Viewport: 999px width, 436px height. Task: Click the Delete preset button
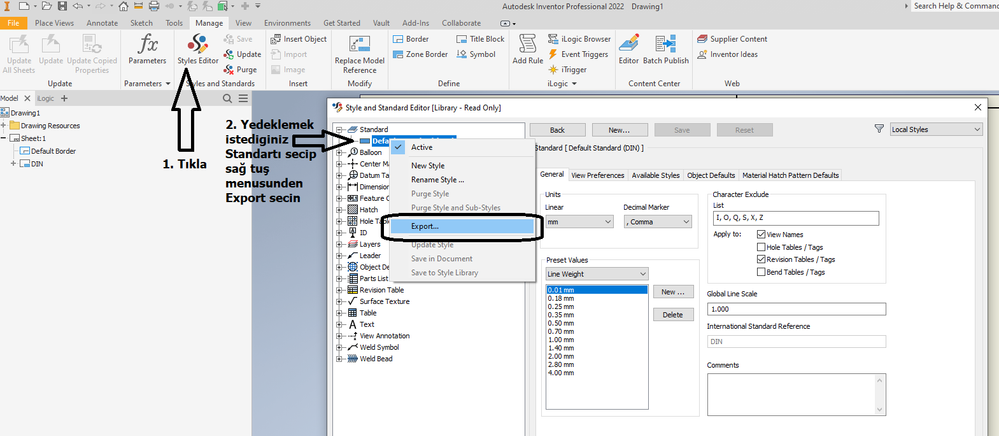(673, 314)
